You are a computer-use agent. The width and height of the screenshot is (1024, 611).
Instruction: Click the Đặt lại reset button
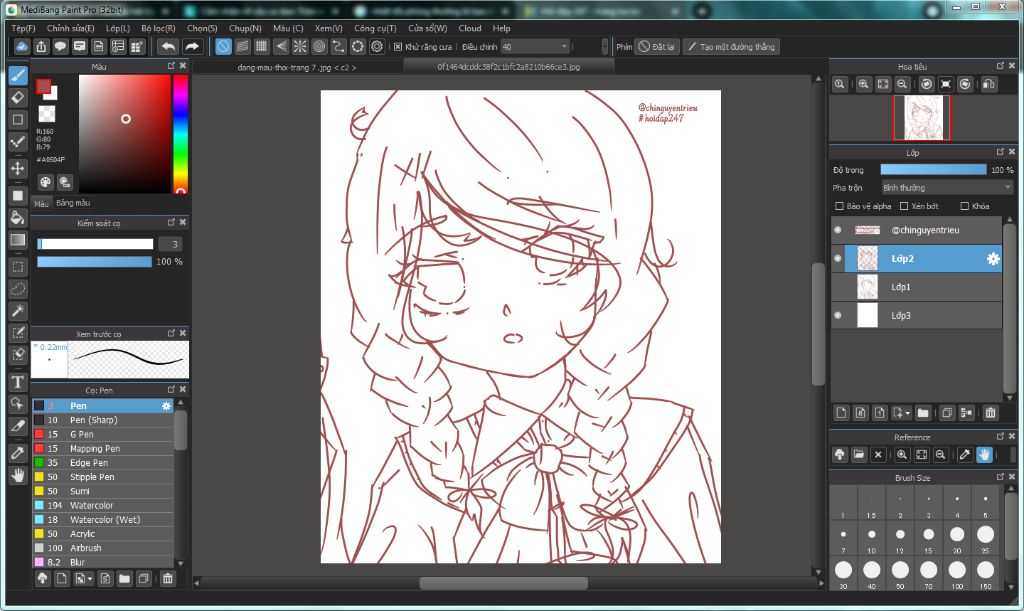coord(657,47)
